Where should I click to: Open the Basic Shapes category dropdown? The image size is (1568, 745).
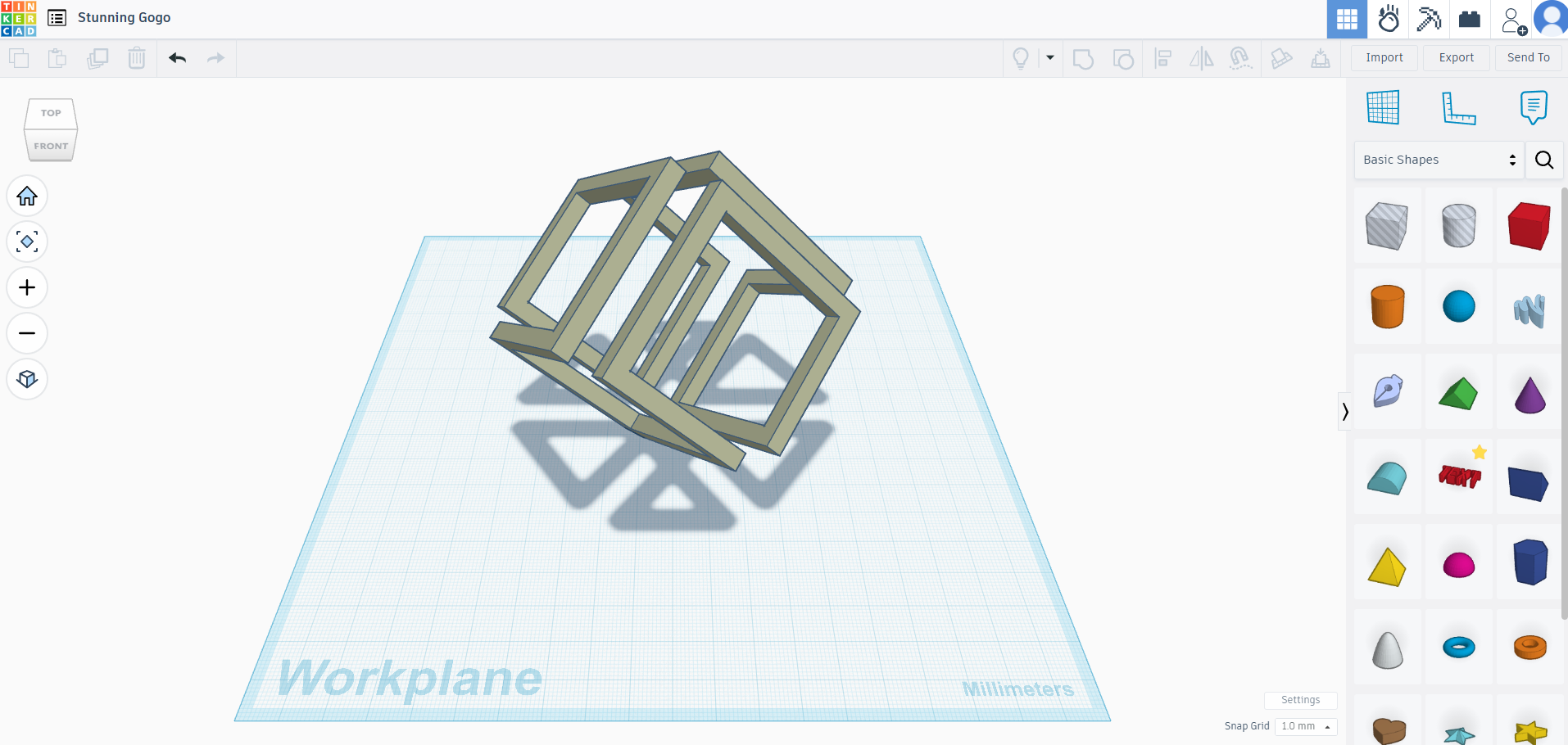[1438, 160]
